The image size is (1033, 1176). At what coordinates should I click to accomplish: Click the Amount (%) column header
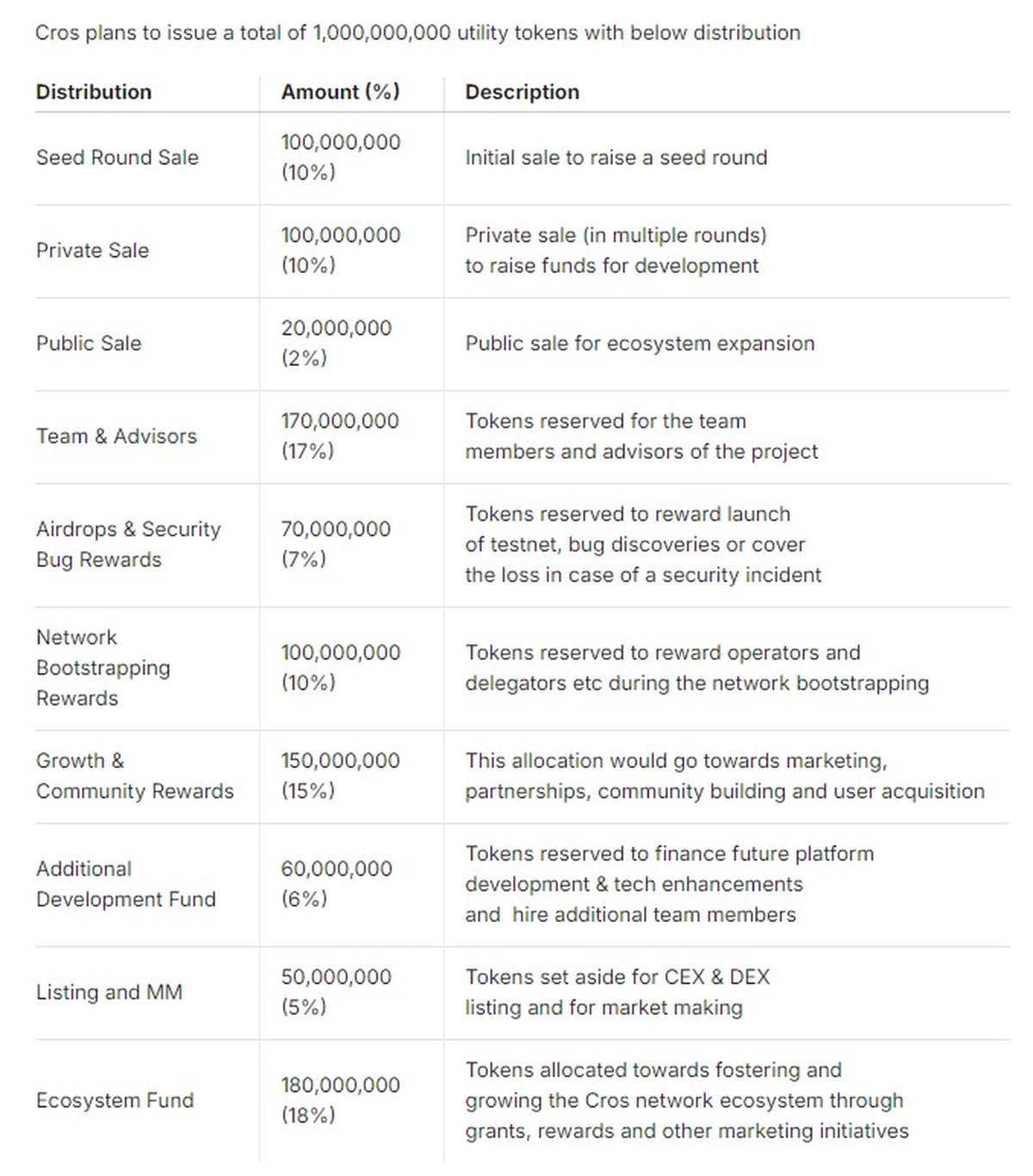340,92
